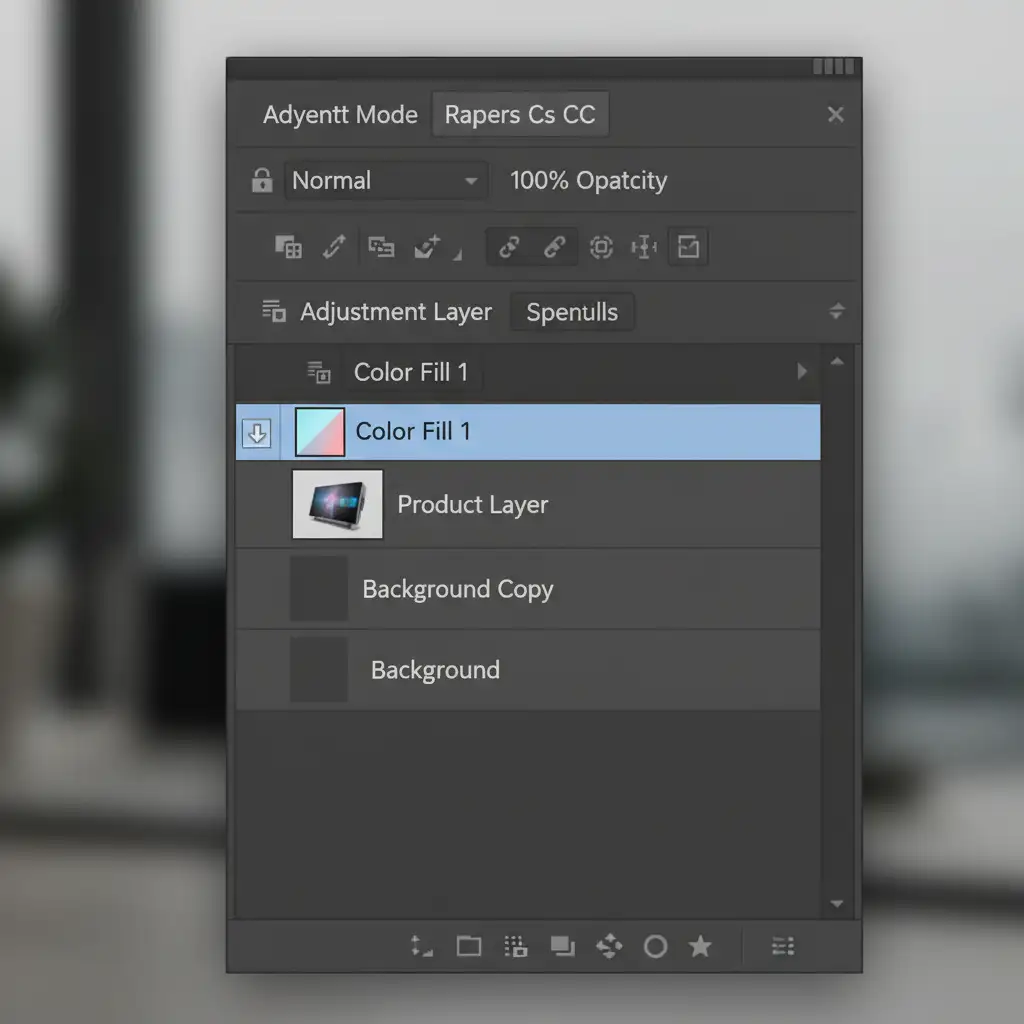Click the folder icon in bottom toolbar
The image size is (1024, 1024).
pyautogui.click(x=469, y=946)
